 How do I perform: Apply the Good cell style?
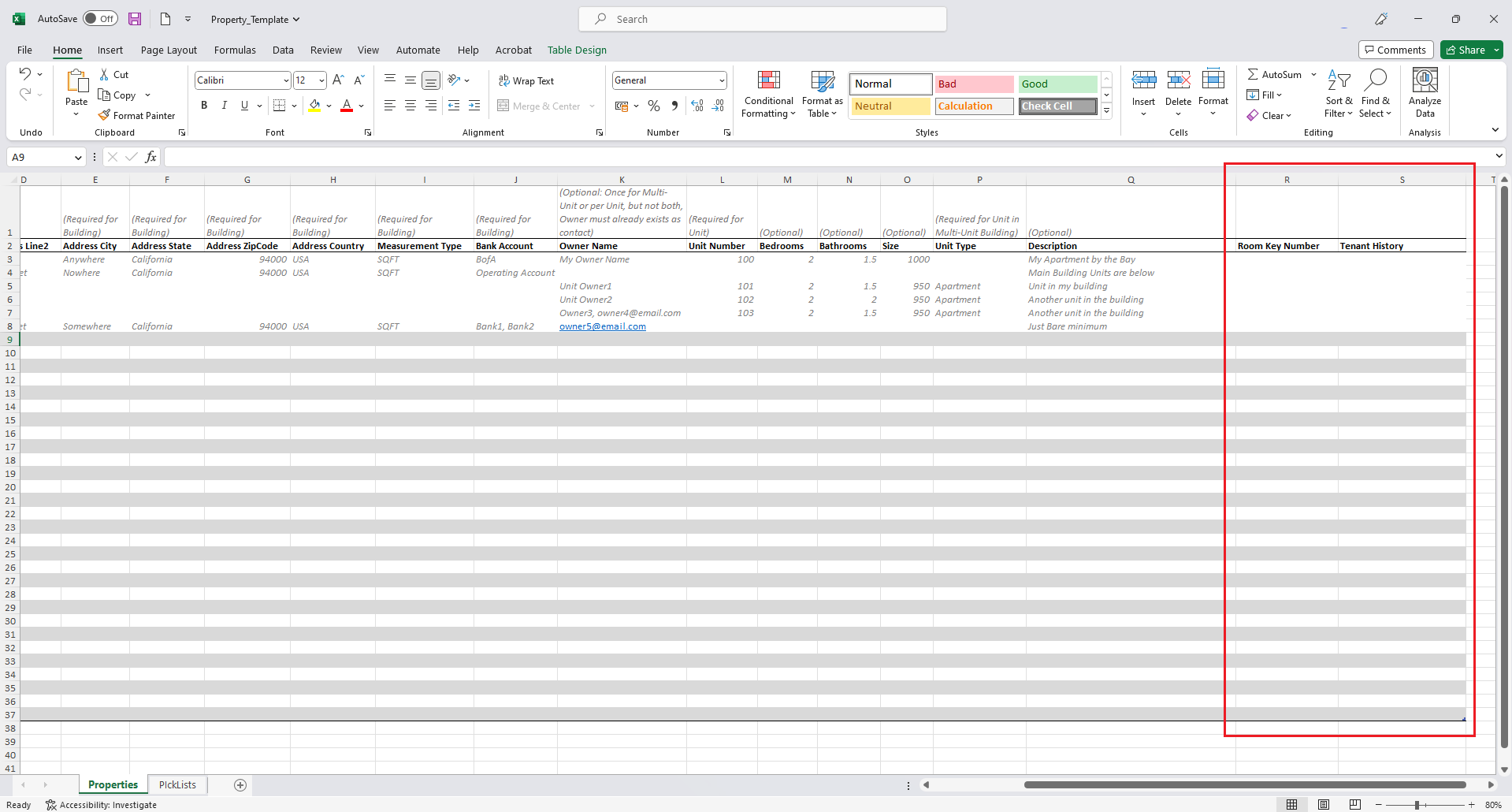point(1057,84)
